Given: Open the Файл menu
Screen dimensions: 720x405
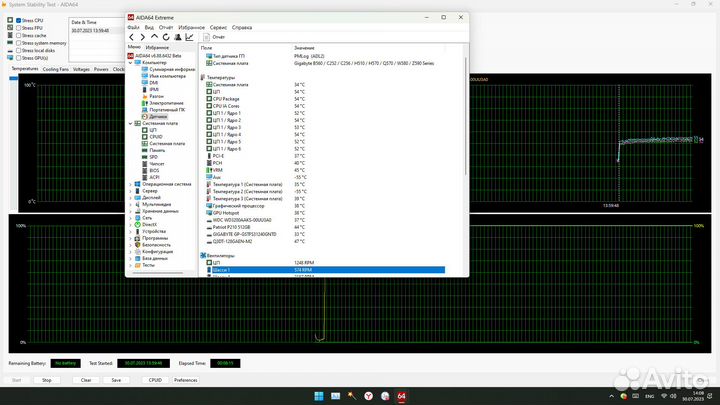Looking at the screenshot, I should coord(133,28).
